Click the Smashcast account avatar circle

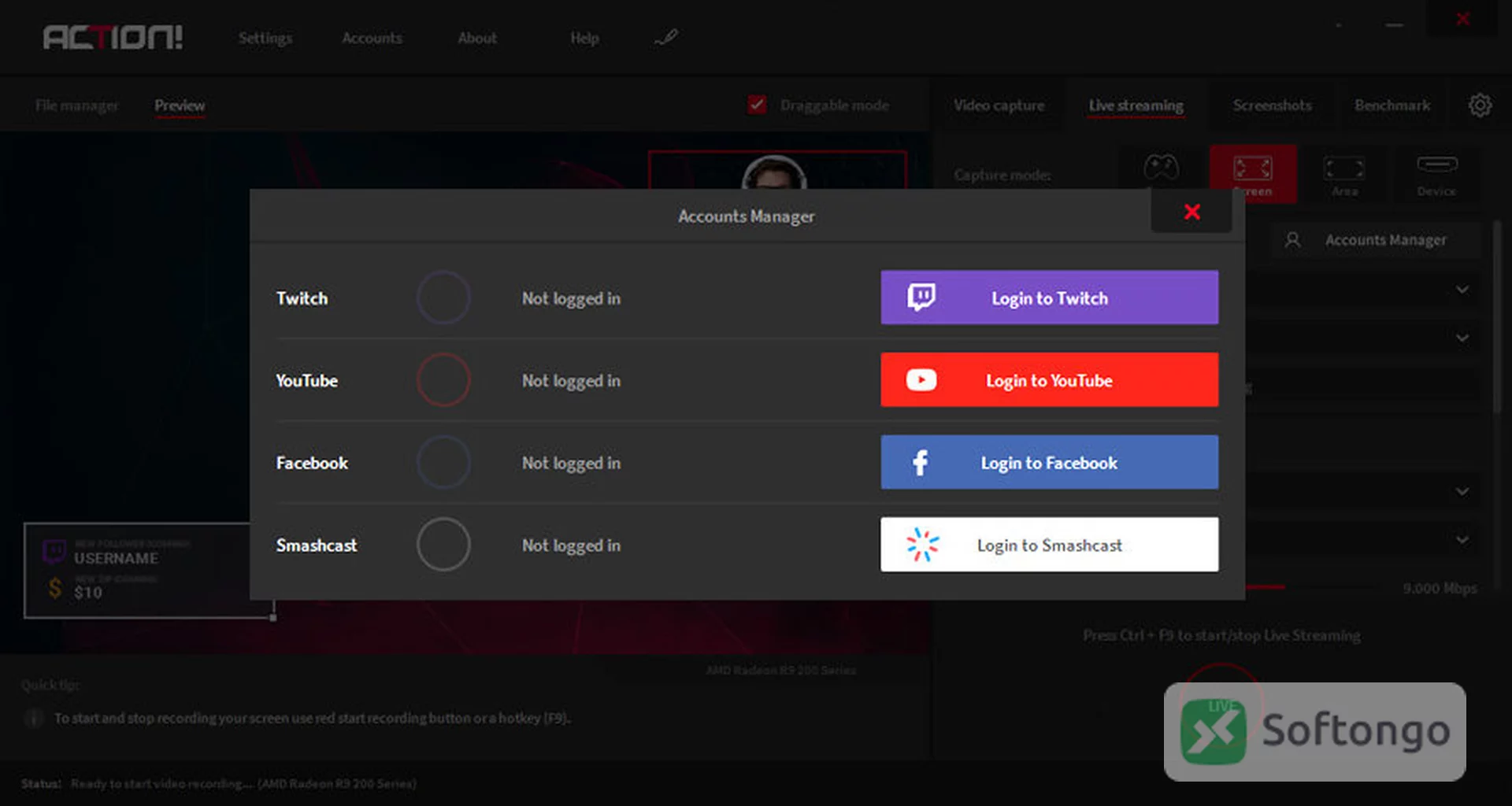tap(443, 545)
